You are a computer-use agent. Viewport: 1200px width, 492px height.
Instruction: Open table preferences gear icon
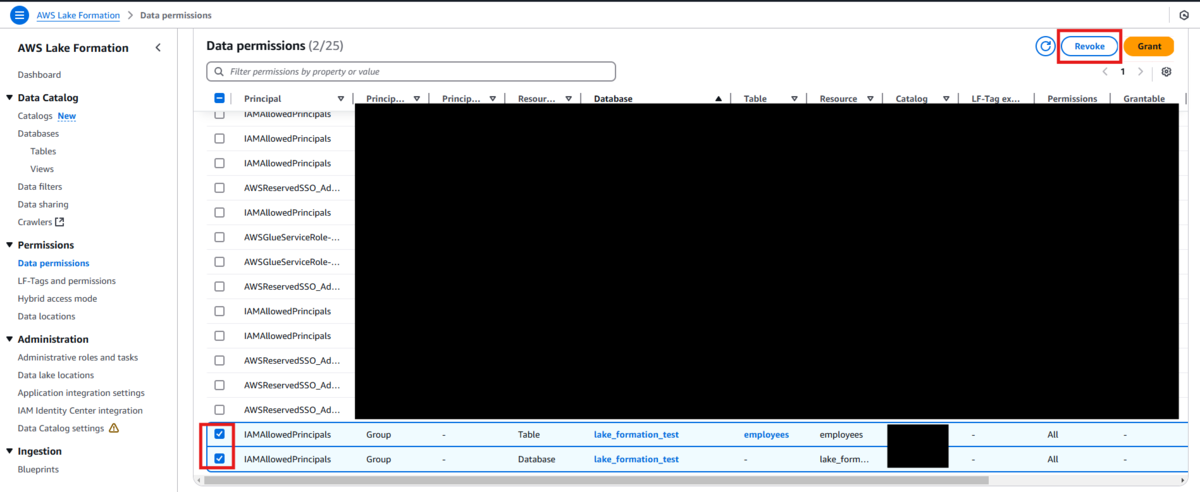[1166, 72]
